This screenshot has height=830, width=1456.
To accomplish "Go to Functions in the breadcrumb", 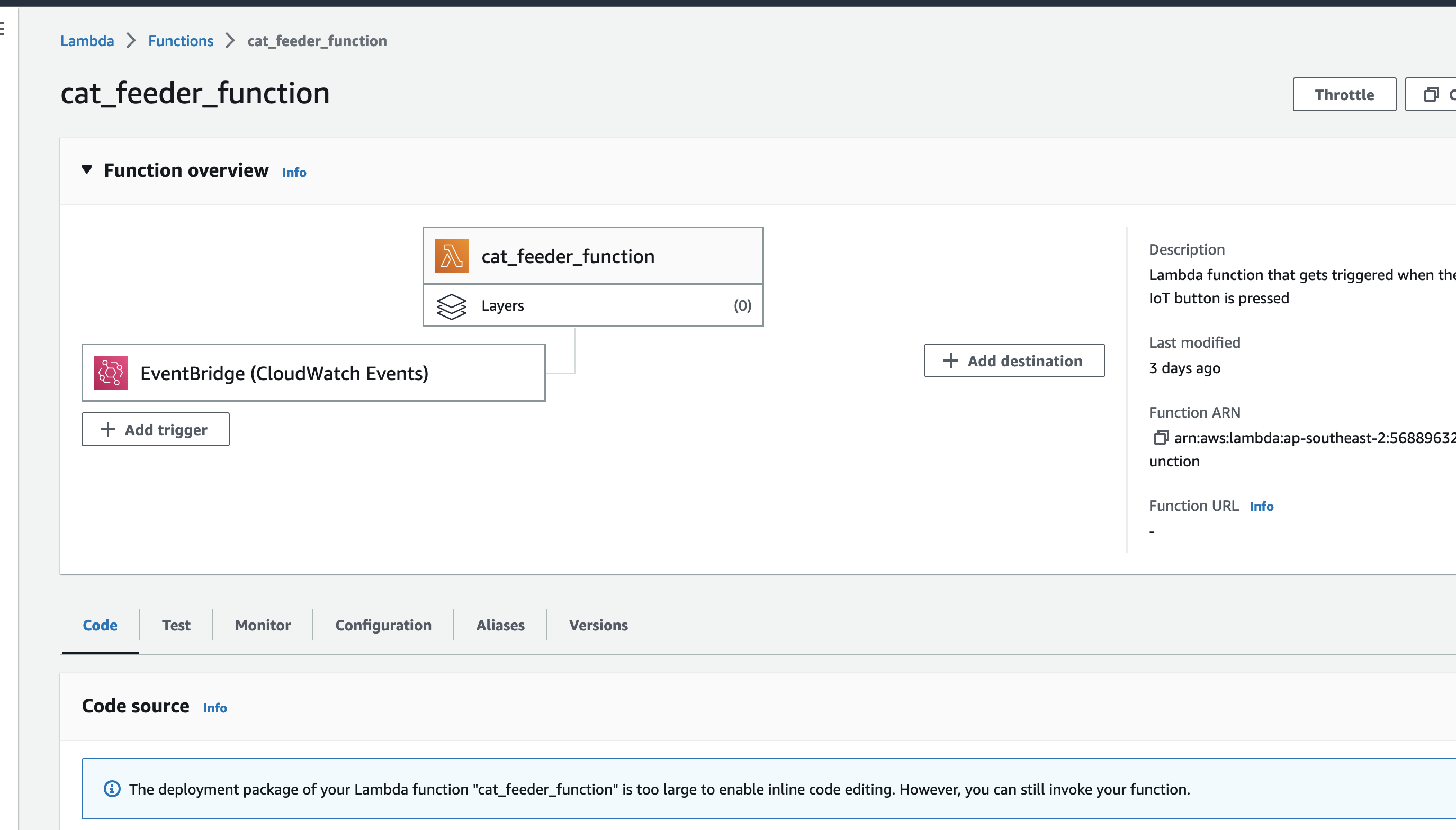I will pyautogui.click(x=181, y=41).
